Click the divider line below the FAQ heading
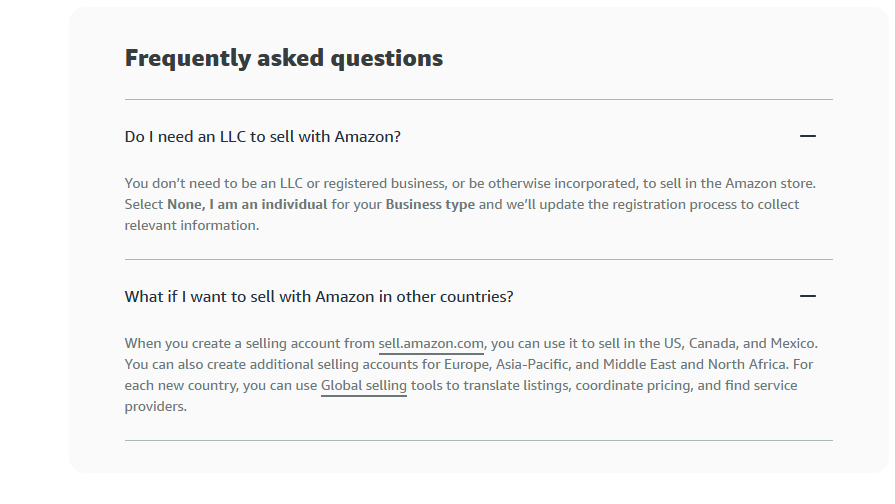Viewport: 895px width, 504px height. [478, 99]
